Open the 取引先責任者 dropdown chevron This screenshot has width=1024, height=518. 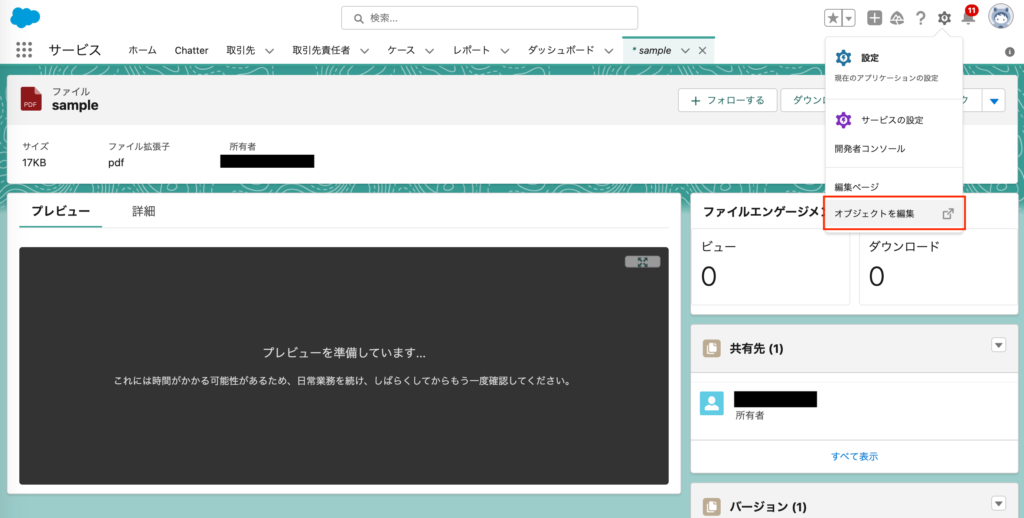point(364,50)
